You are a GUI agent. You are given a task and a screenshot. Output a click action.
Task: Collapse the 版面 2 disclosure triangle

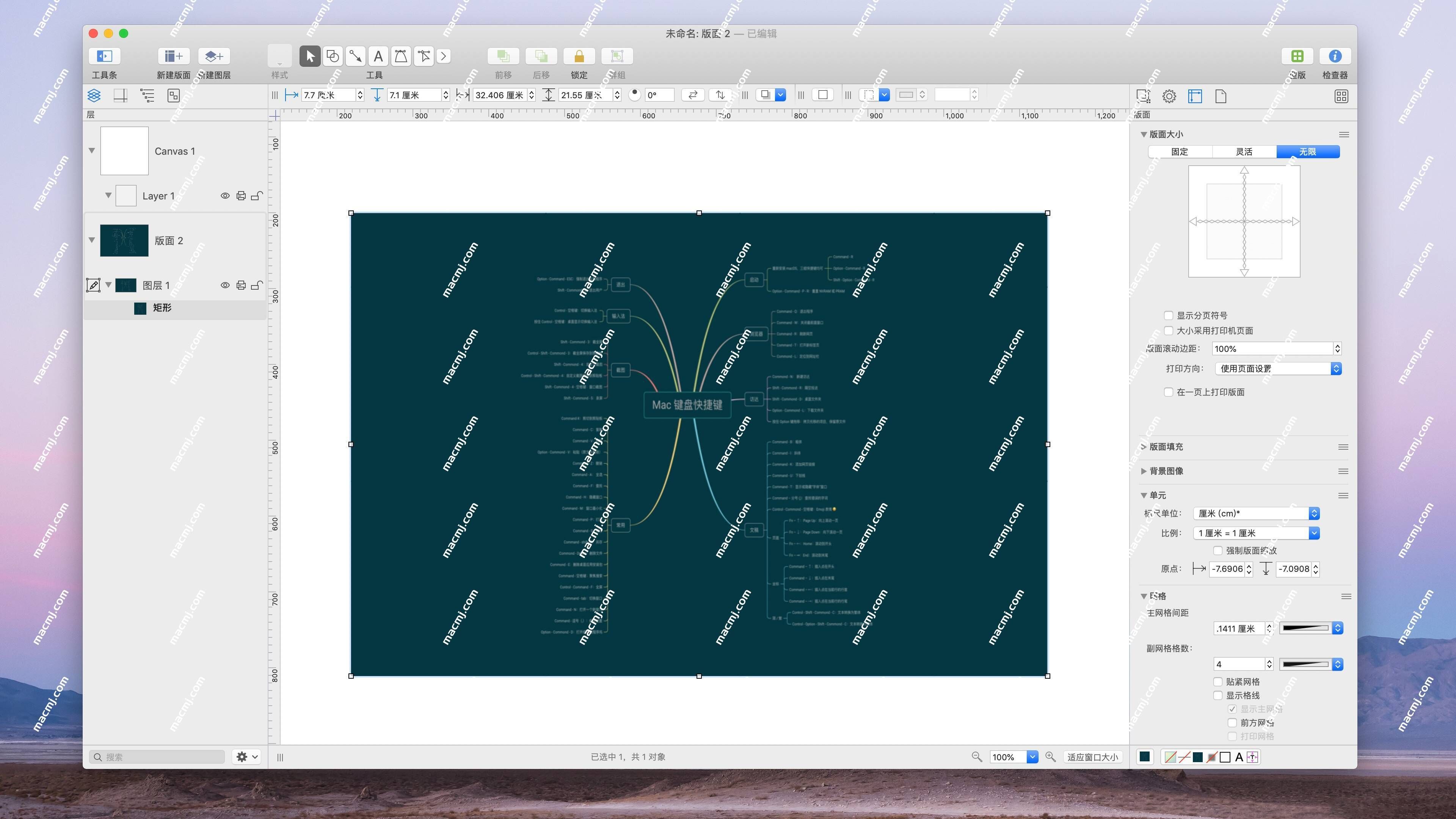(x=91, y=240)
